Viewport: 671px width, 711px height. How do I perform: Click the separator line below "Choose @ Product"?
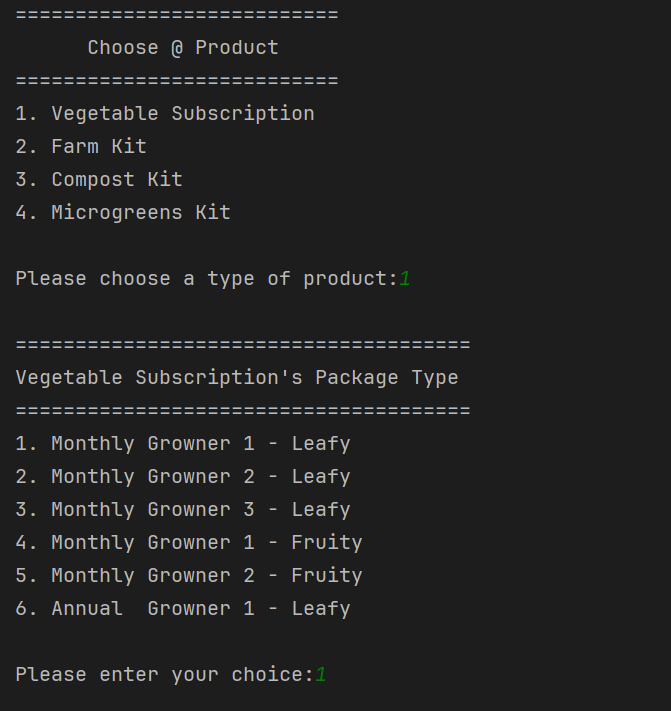(177, 81)
